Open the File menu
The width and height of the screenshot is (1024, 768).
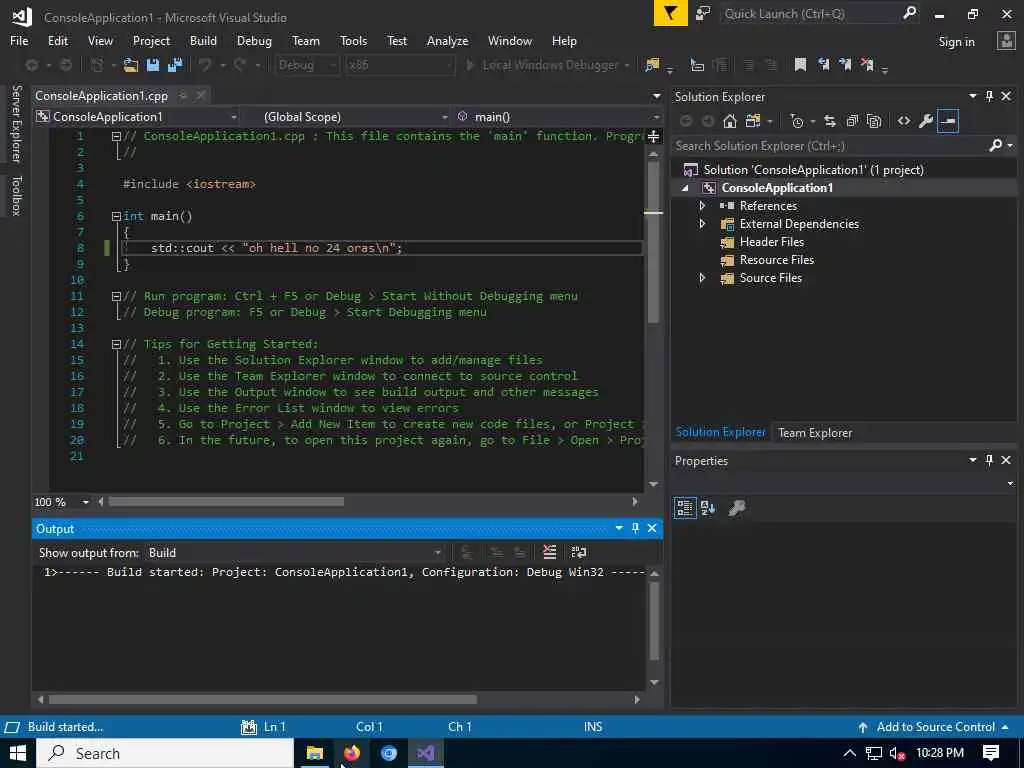coord(19,40)
